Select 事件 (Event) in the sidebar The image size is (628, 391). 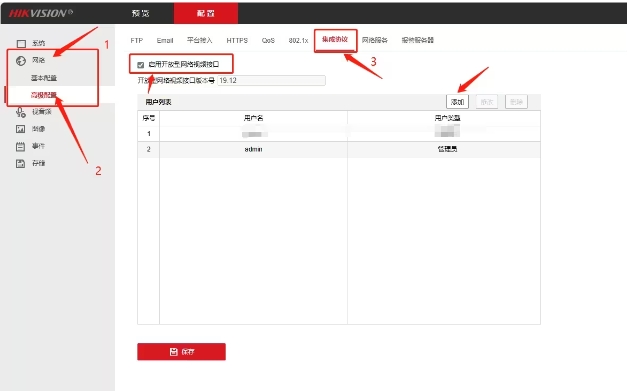[x=38, y=146]
